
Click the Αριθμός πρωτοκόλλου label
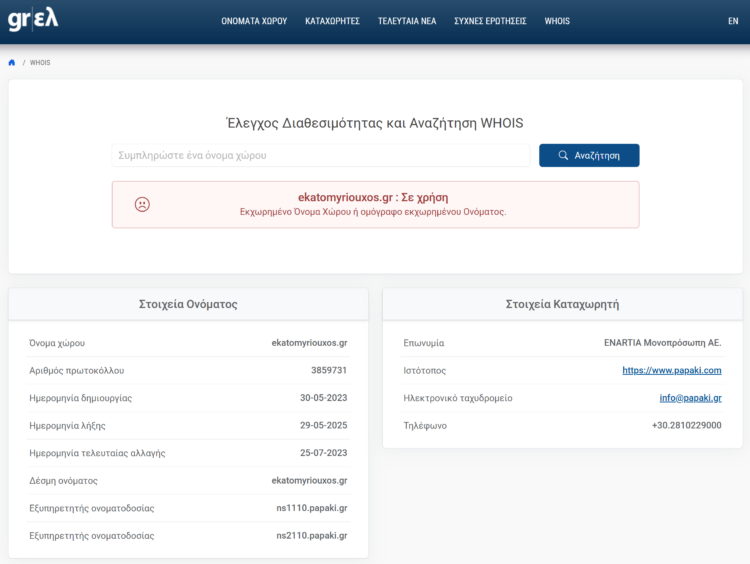(x=77, y=371)
